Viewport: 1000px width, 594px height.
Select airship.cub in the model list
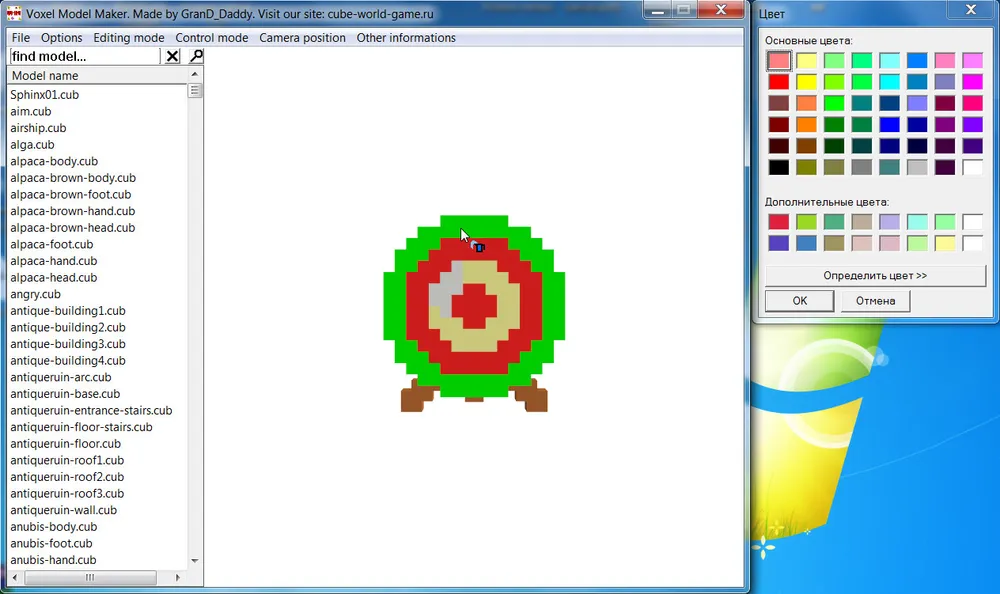point(38,128)
